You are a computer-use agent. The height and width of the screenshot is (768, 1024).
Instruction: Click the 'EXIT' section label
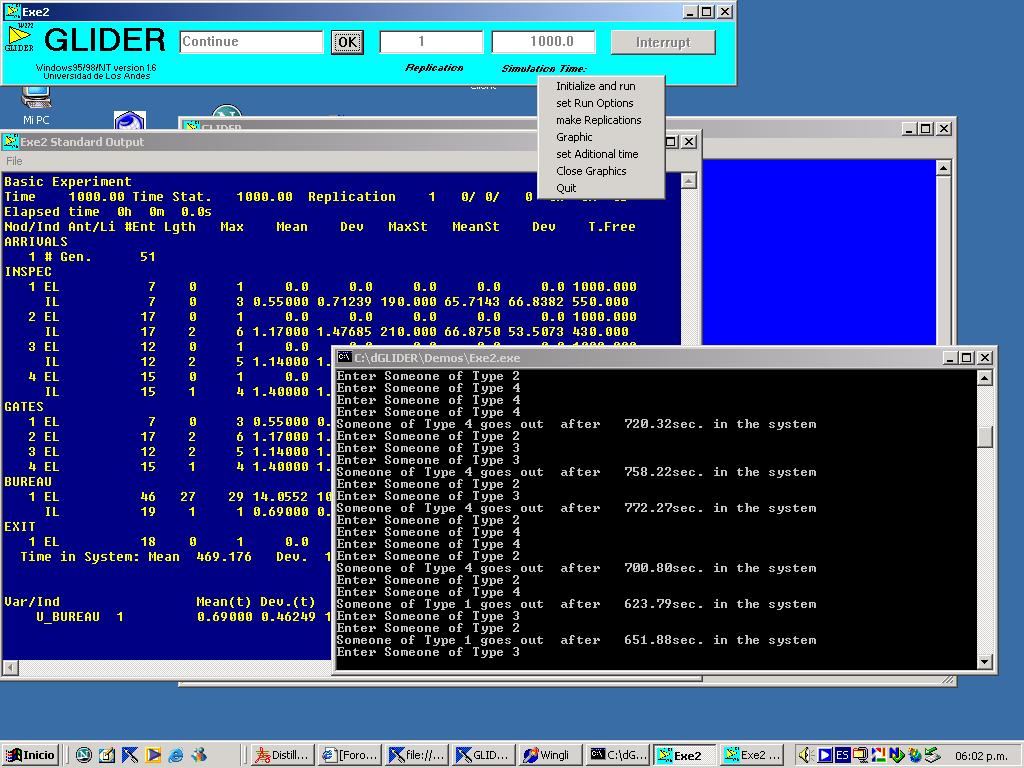click(x=20, y=527)
